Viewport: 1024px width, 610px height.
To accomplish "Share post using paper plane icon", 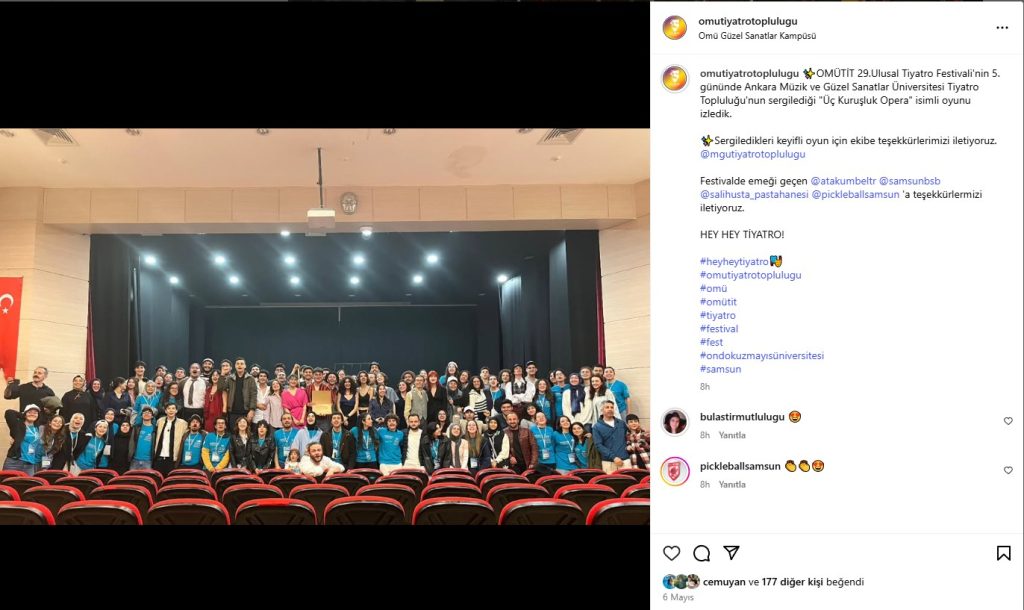I will pos(731,553).
